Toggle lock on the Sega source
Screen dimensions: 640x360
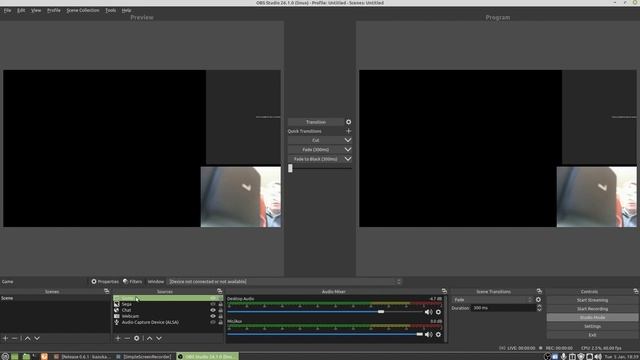click(x=220, y=304)
